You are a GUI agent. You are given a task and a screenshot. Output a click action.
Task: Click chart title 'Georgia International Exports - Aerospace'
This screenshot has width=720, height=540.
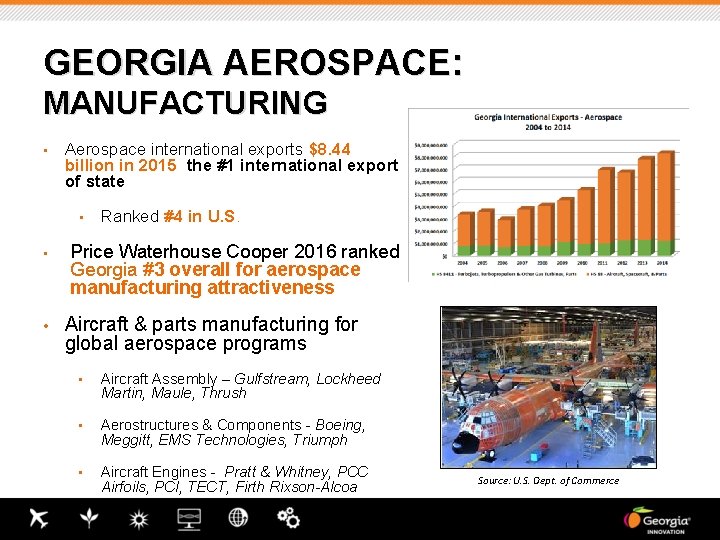pos(548,117)
